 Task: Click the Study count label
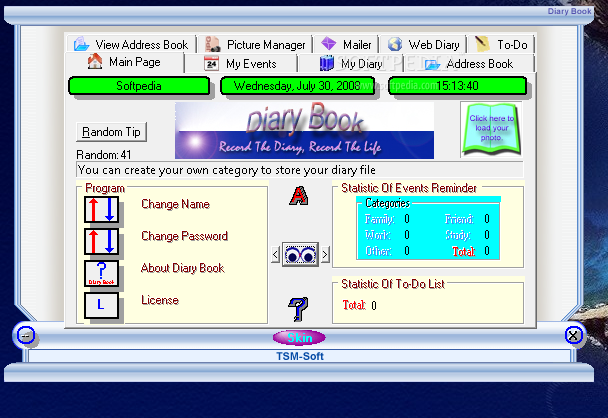coord(458,235)
